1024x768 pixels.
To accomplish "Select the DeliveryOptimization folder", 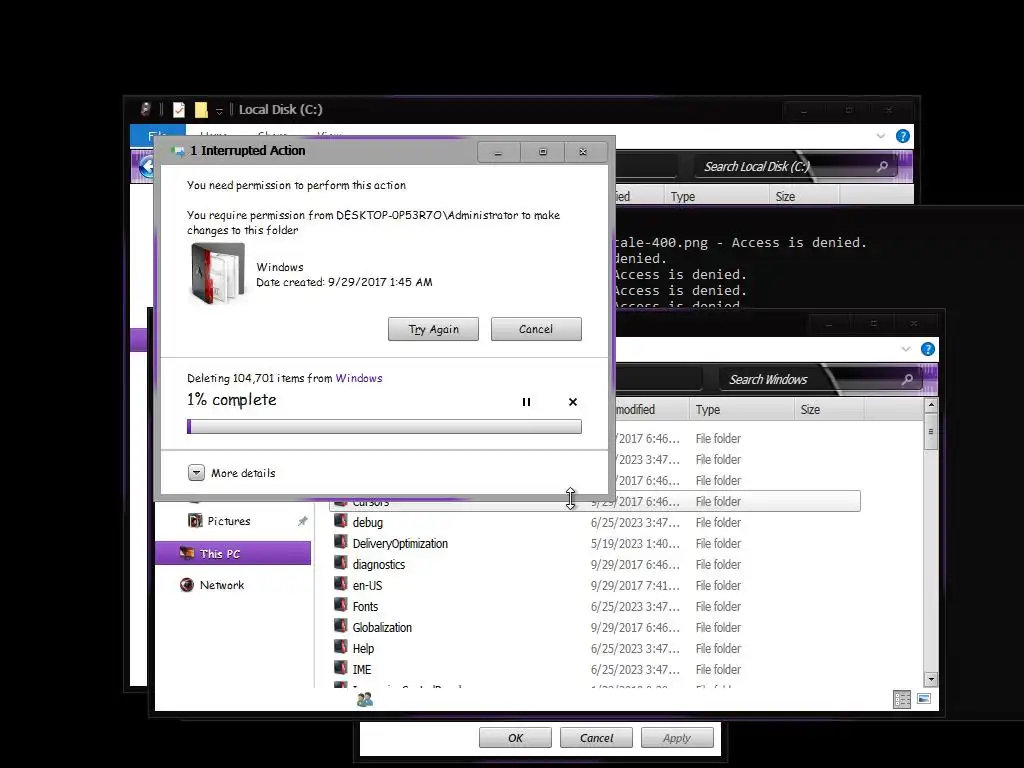I will click(594, 543).
